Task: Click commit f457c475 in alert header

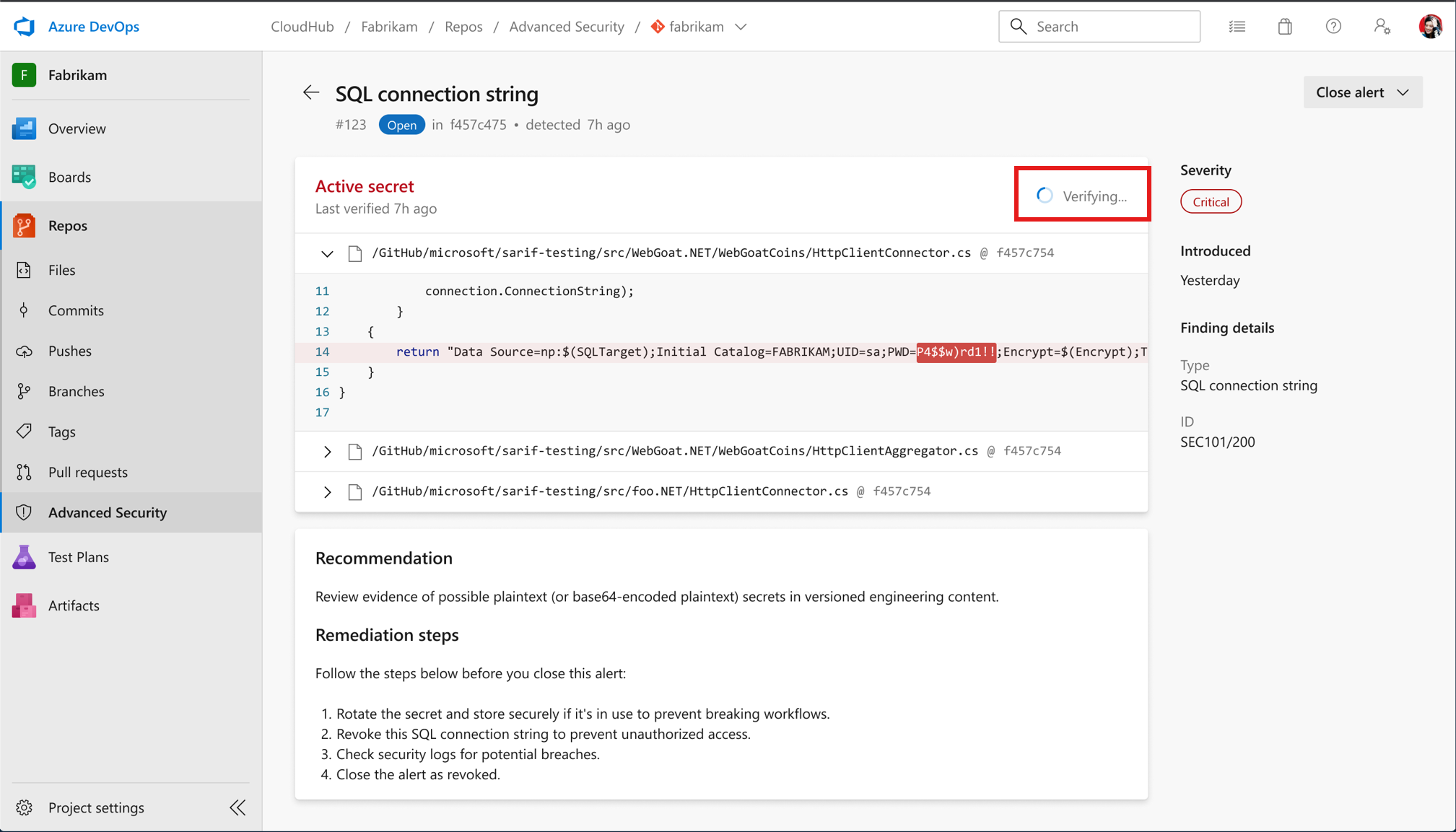Action: coord(478,125)
